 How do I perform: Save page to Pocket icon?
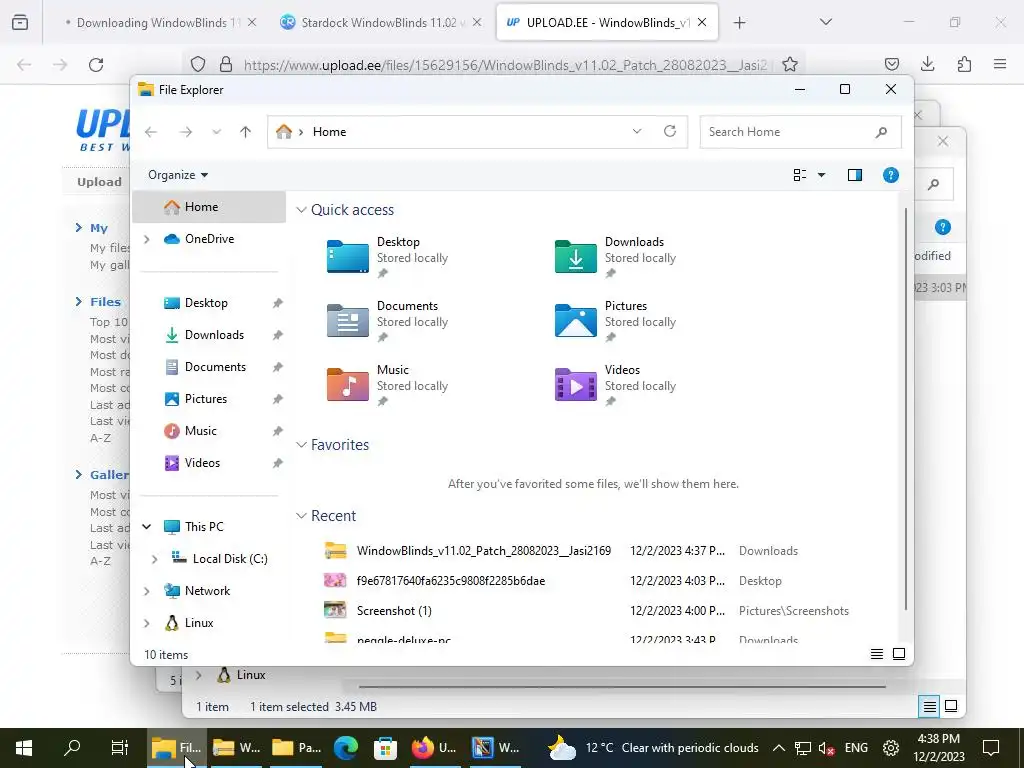[x=891, y=64]
